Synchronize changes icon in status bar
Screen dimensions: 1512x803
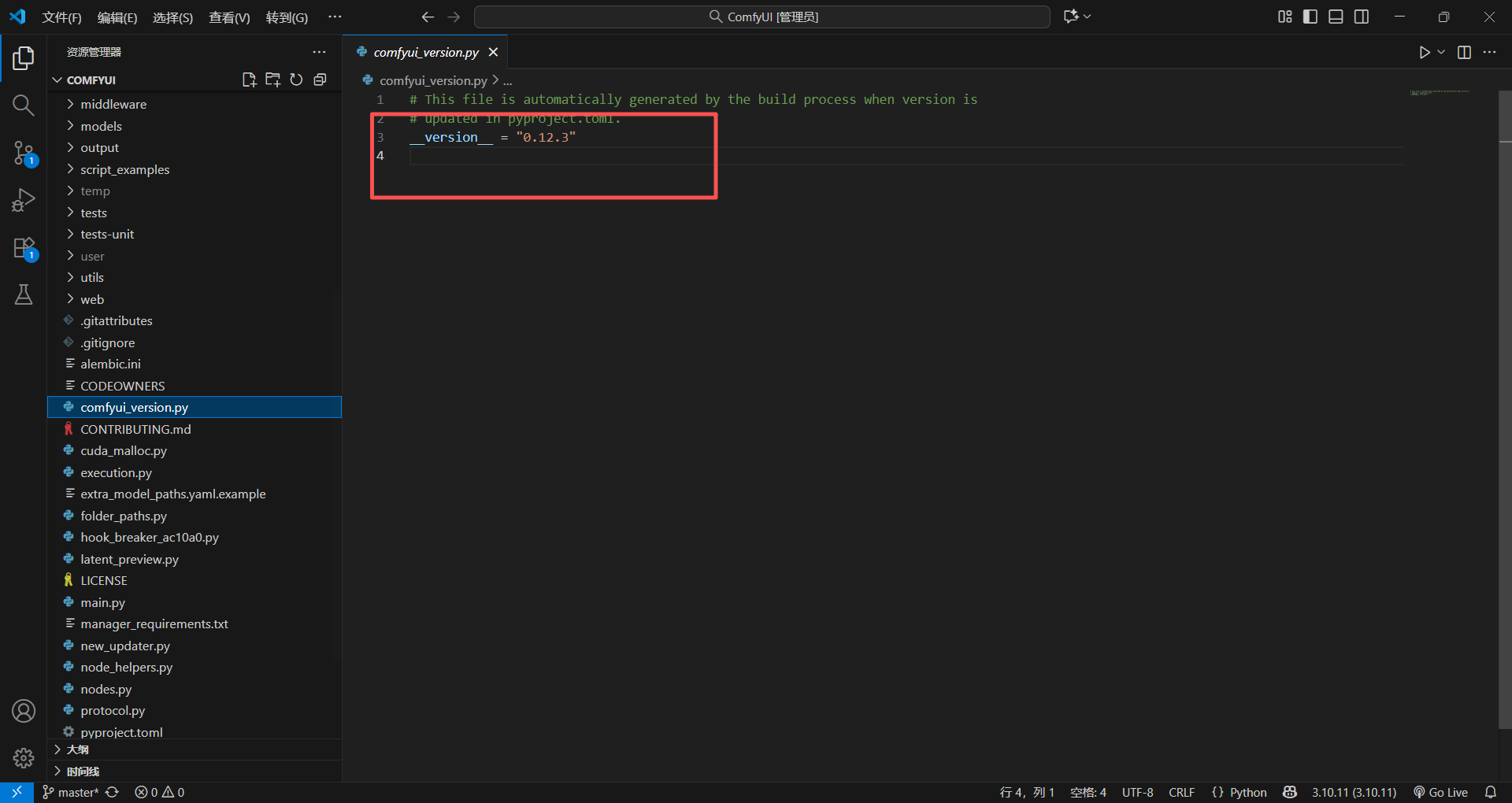[113, 792]
